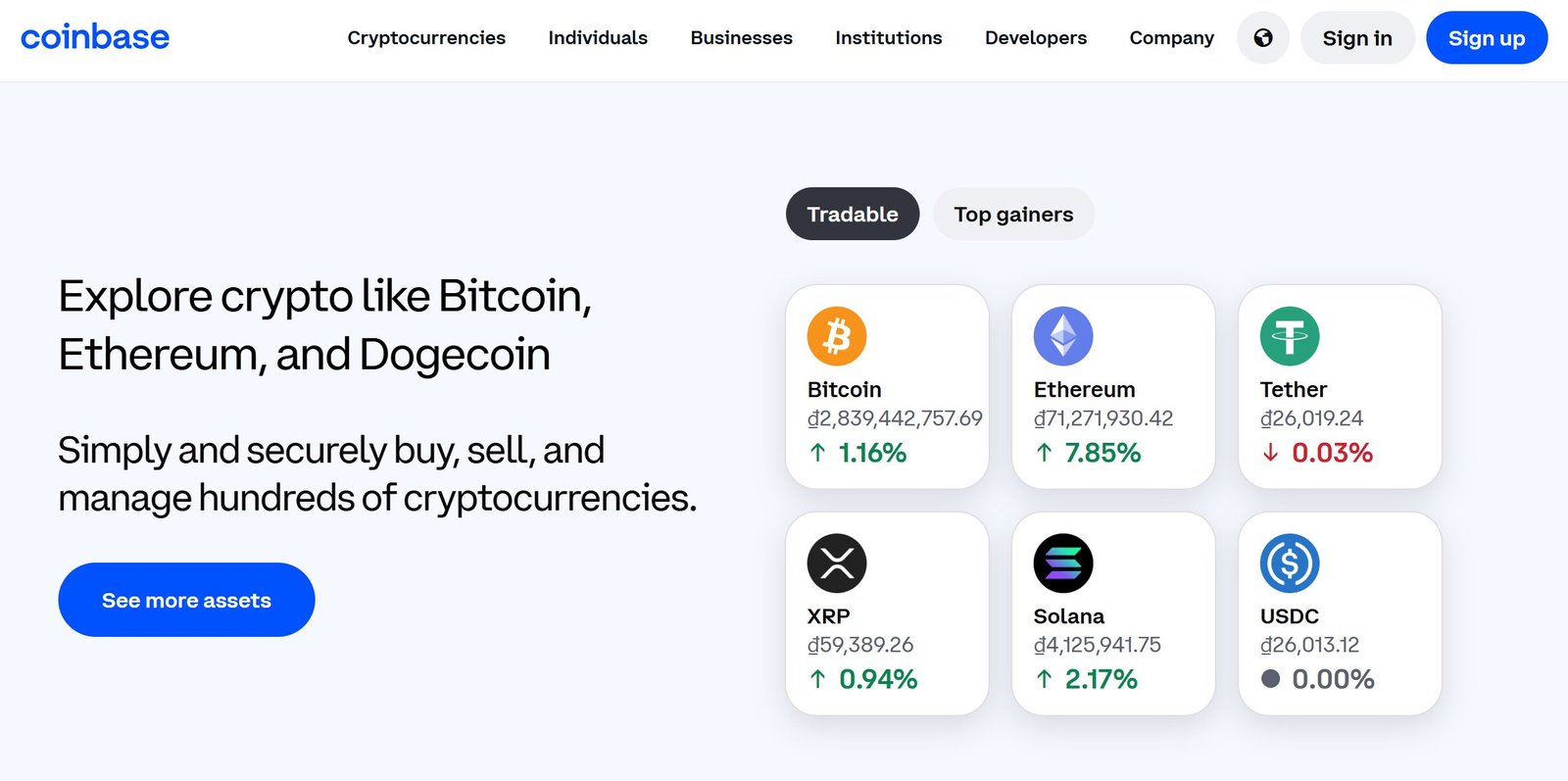This screenshot has width=1568, height=781.
Task: Open the Cryptocurrencies menu
Action: pyautogui.click(x=426, y=38)
